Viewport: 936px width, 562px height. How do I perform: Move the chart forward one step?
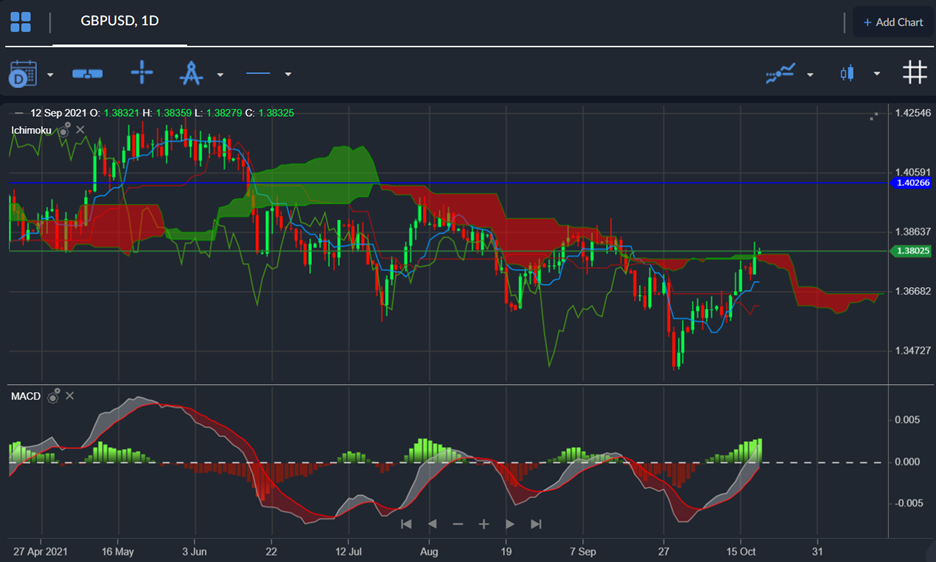coord(510,524)
